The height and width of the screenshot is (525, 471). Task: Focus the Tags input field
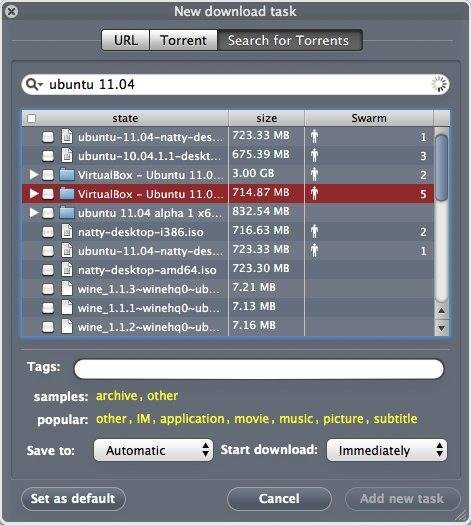(x=259, y=369)
